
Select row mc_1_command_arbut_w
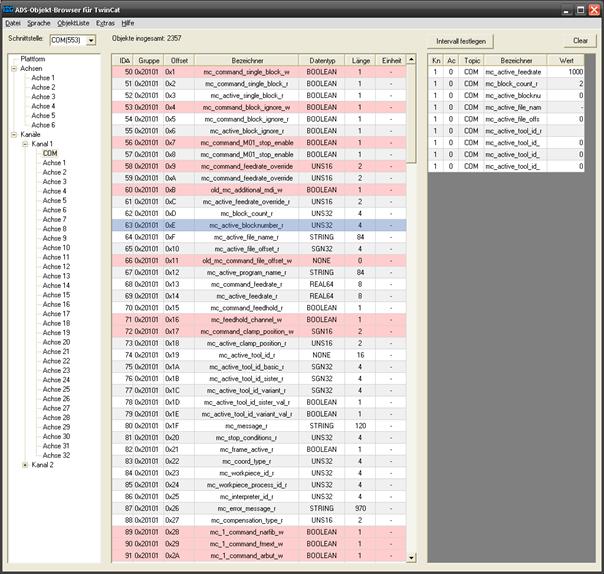coord(259,556)
